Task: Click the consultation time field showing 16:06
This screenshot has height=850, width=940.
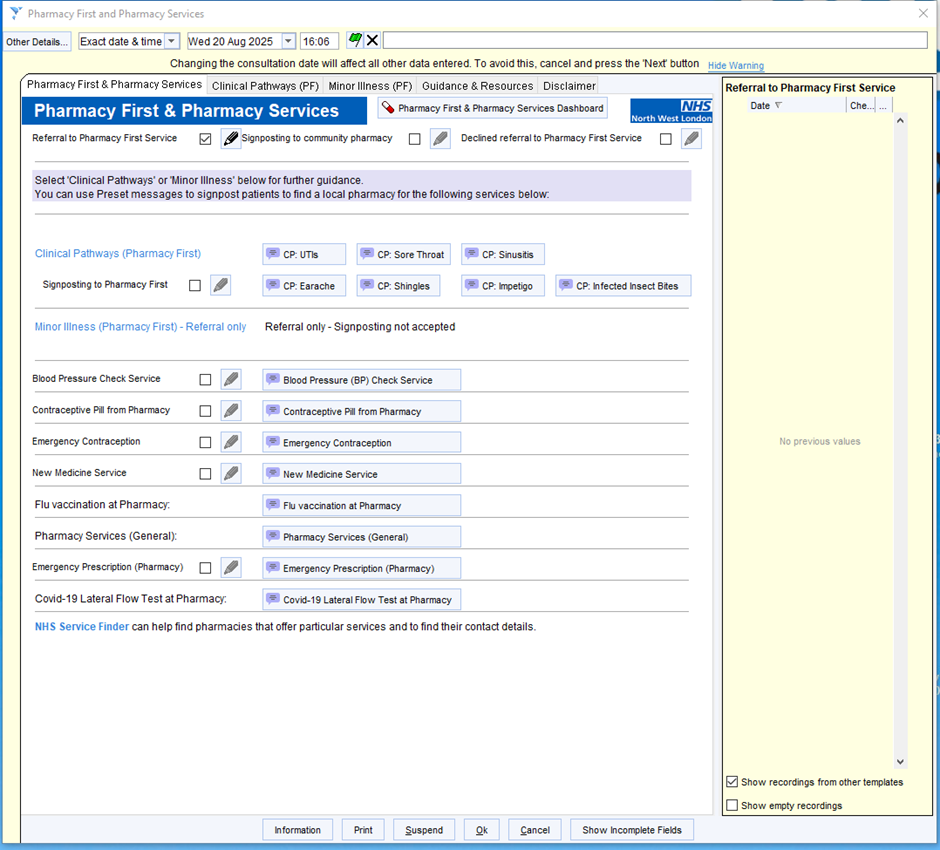Action: point(319,41)
